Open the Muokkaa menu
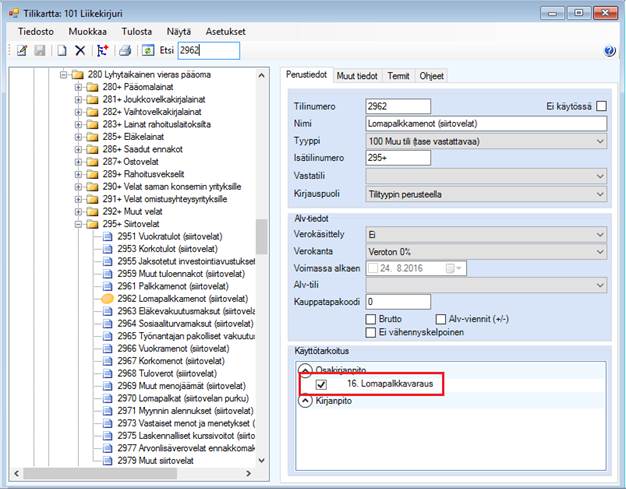The width and height of the screenshot is (626, 489). tap(87, 32)
